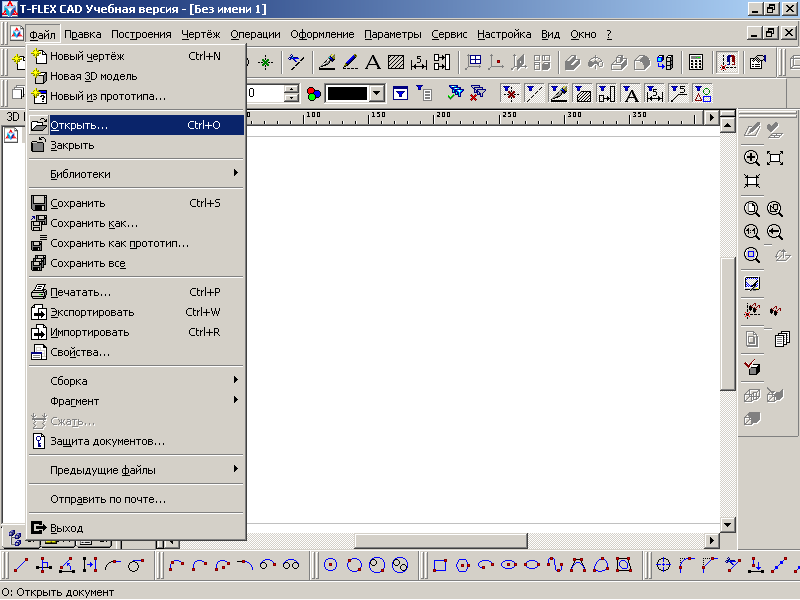Image resolution: width=800 pixels, height=600 pixels.
Task: Click the horizontal scrollbar thumb
Action: tap(441, 540)
